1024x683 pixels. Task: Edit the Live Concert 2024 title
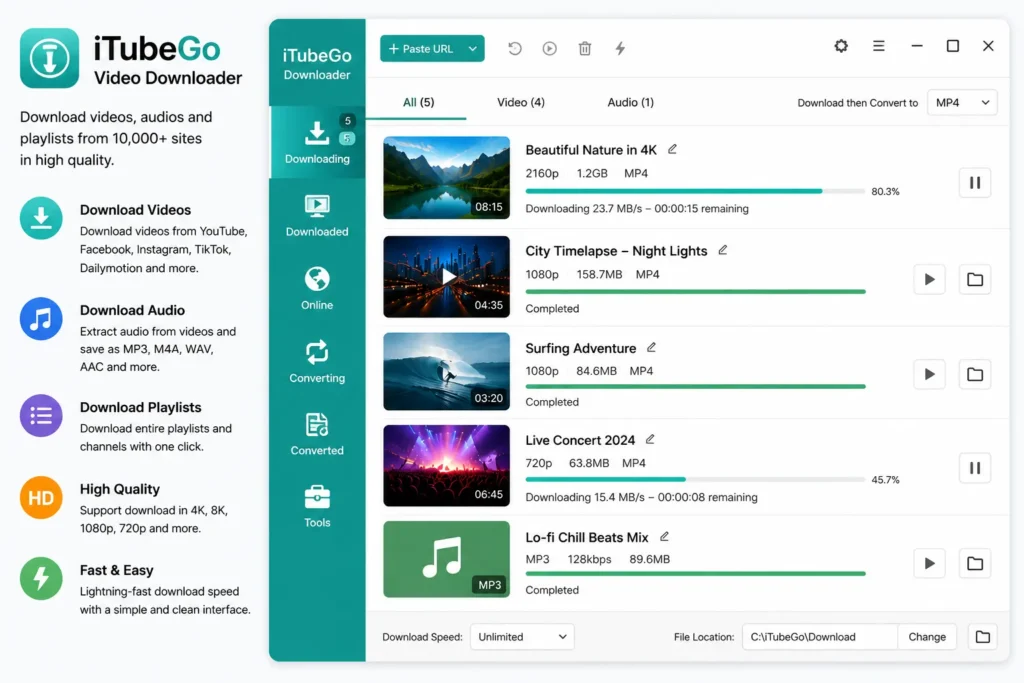click(650, 439)
